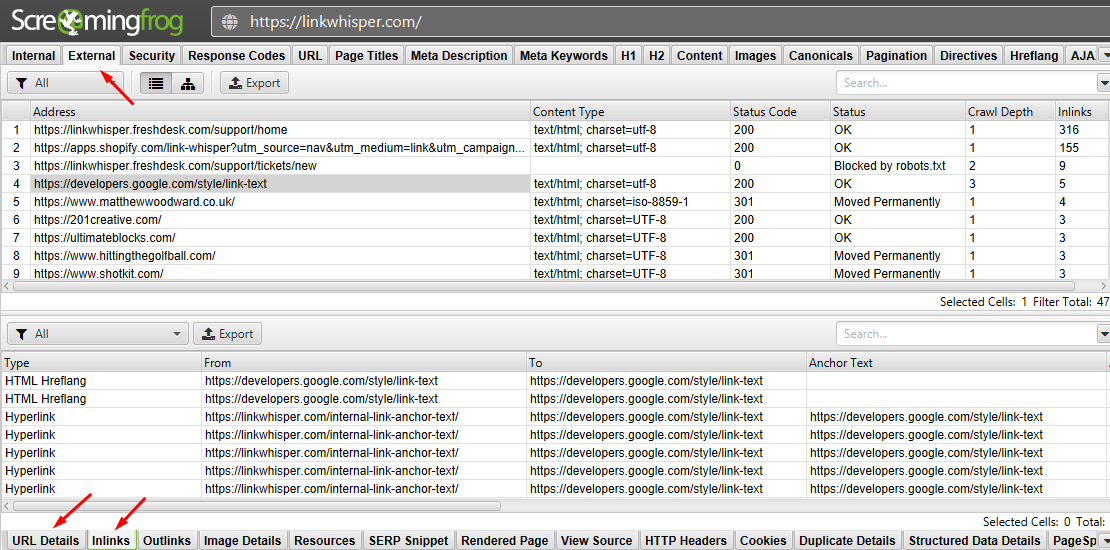Click upper table horizontal scrollbar

[x=544, y=286]
